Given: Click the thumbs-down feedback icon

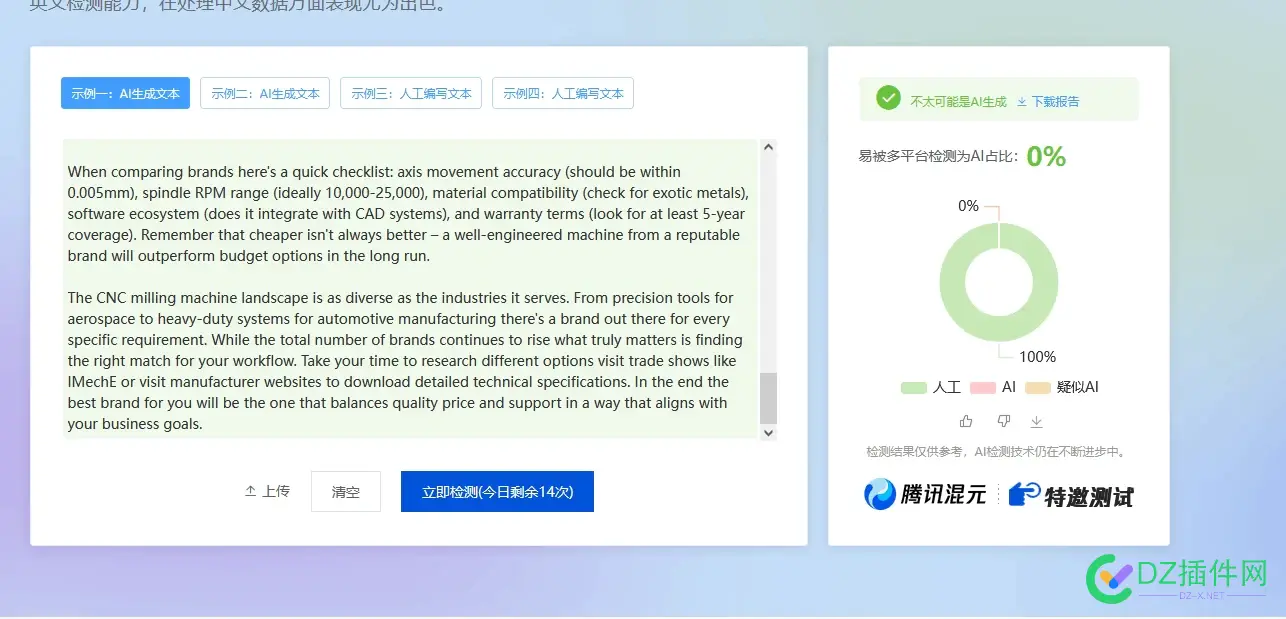Looking at the screenshot, I should point(1002,421).
